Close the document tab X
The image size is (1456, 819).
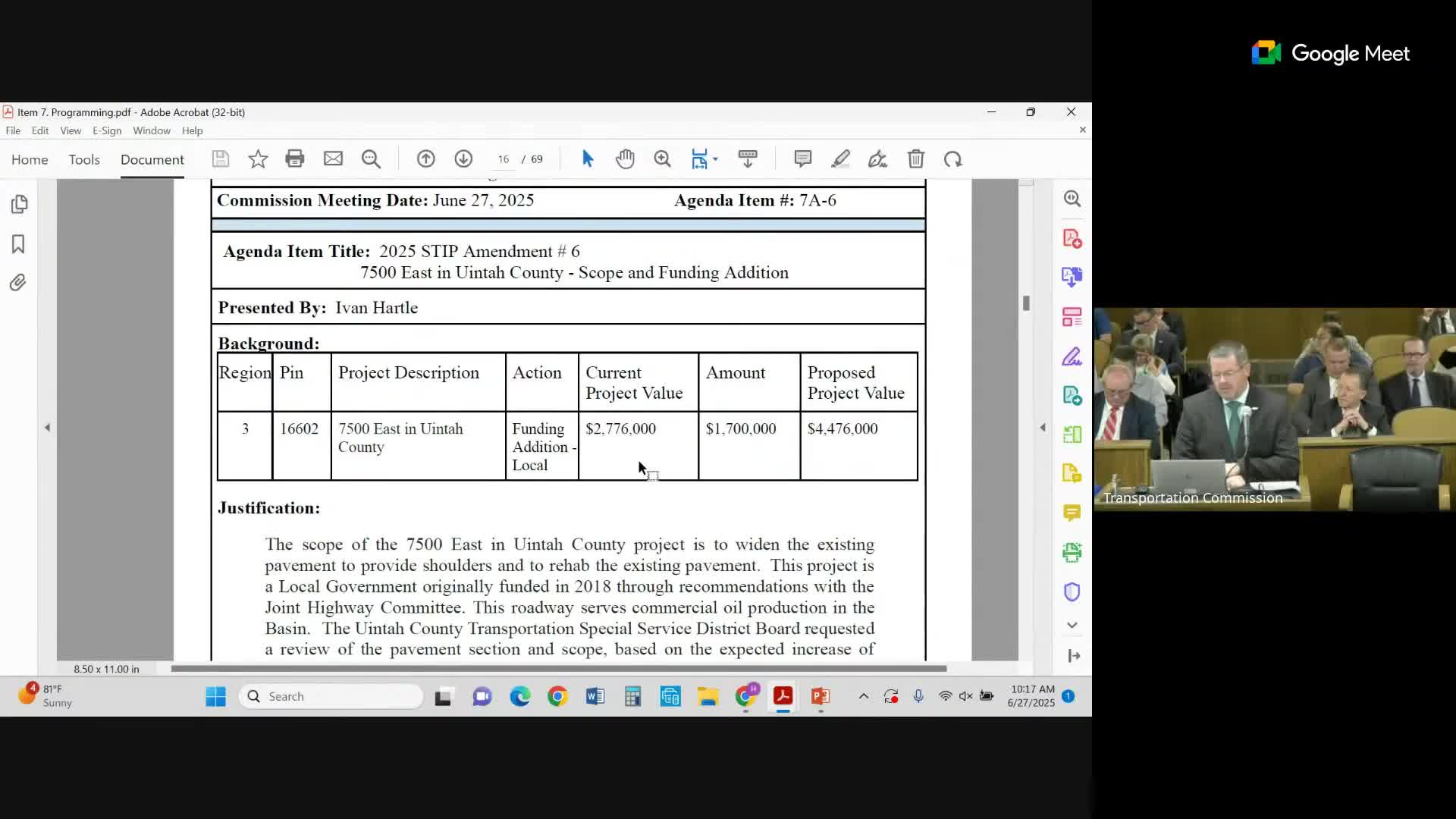[1082, 130]
